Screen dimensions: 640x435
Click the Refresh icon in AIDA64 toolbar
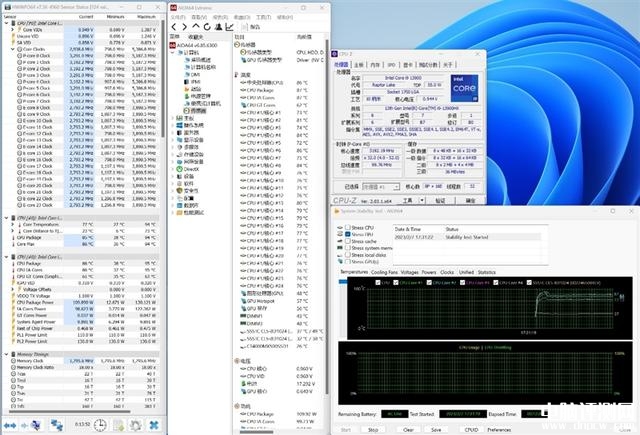click(207, 27)
